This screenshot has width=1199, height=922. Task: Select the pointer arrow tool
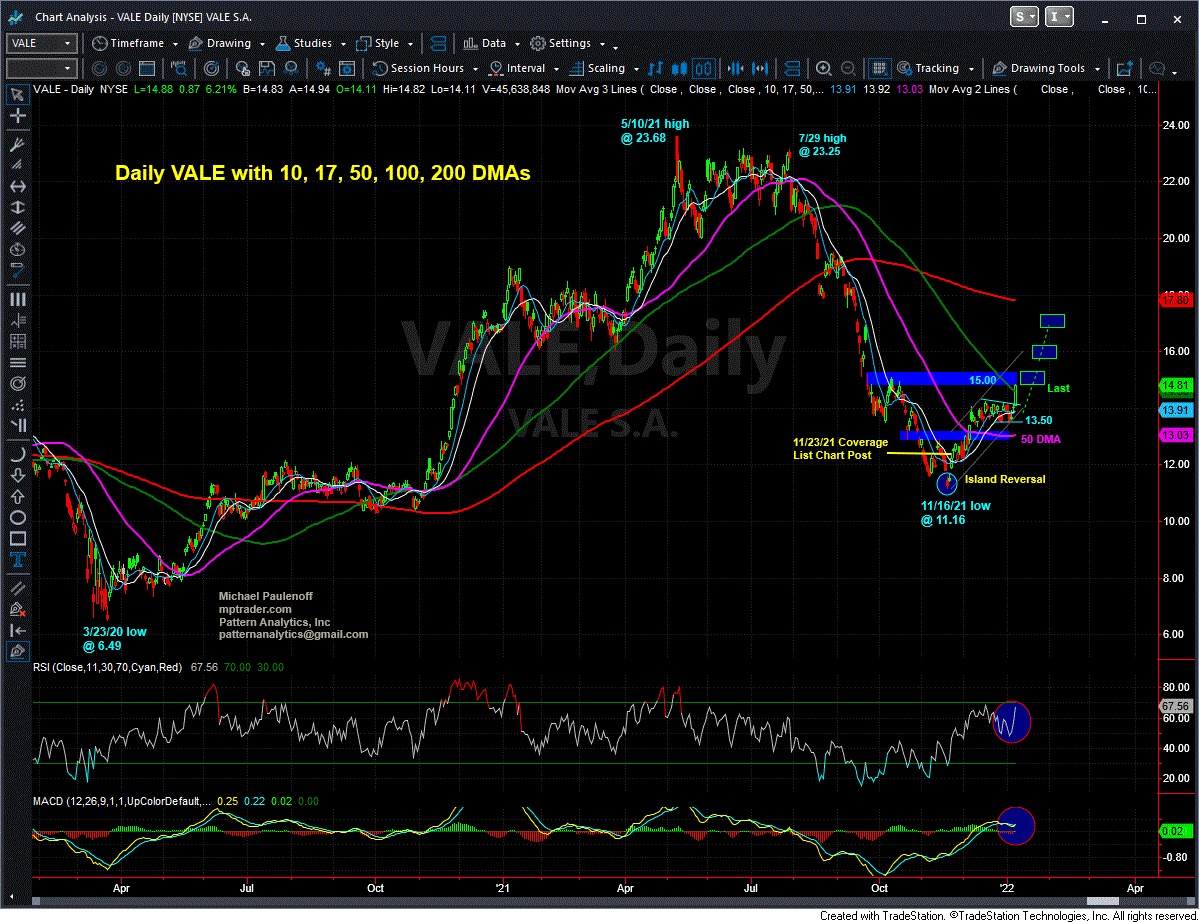click(17, 95)
